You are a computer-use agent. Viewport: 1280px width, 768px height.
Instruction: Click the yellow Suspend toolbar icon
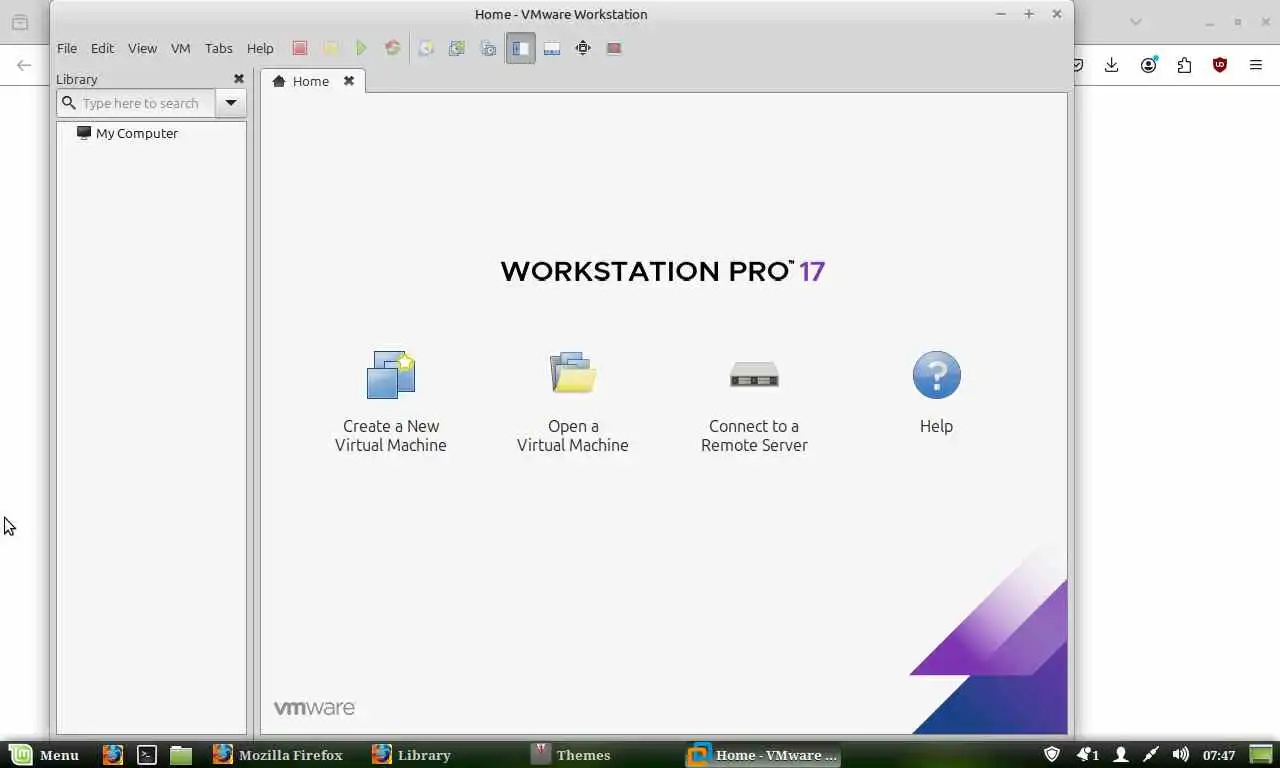tap(330, 48)
